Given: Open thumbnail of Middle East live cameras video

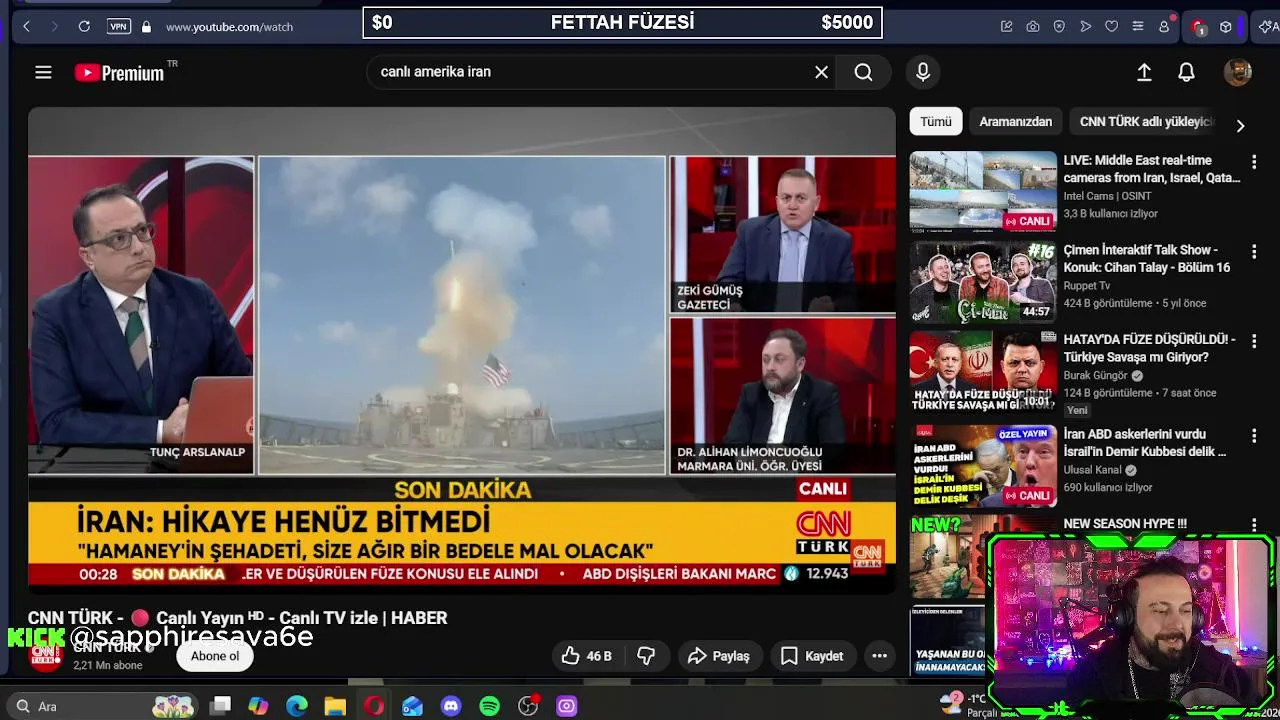Looking at the screenshot, I should click(x=983, y=191).
